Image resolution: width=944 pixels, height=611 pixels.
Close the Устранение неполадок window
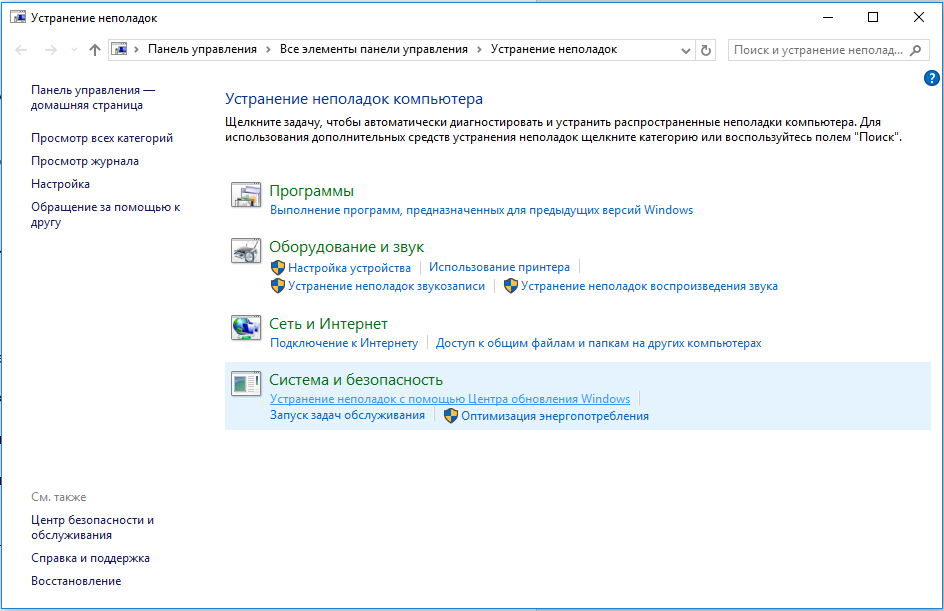(x=919, y=17)
